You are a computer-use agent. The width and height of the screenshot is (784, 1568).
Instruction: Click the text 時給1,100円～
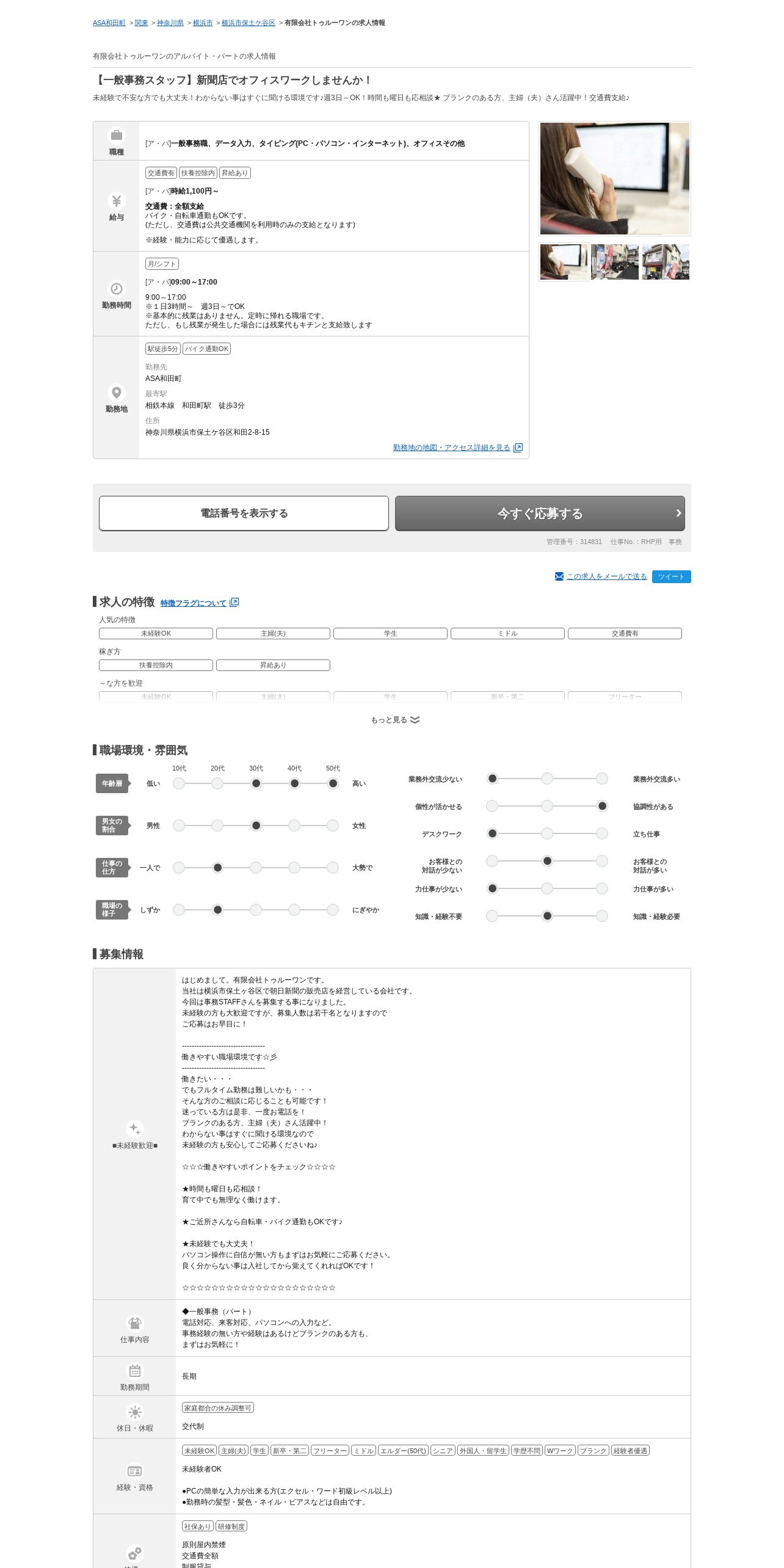[x=195, y=191]
